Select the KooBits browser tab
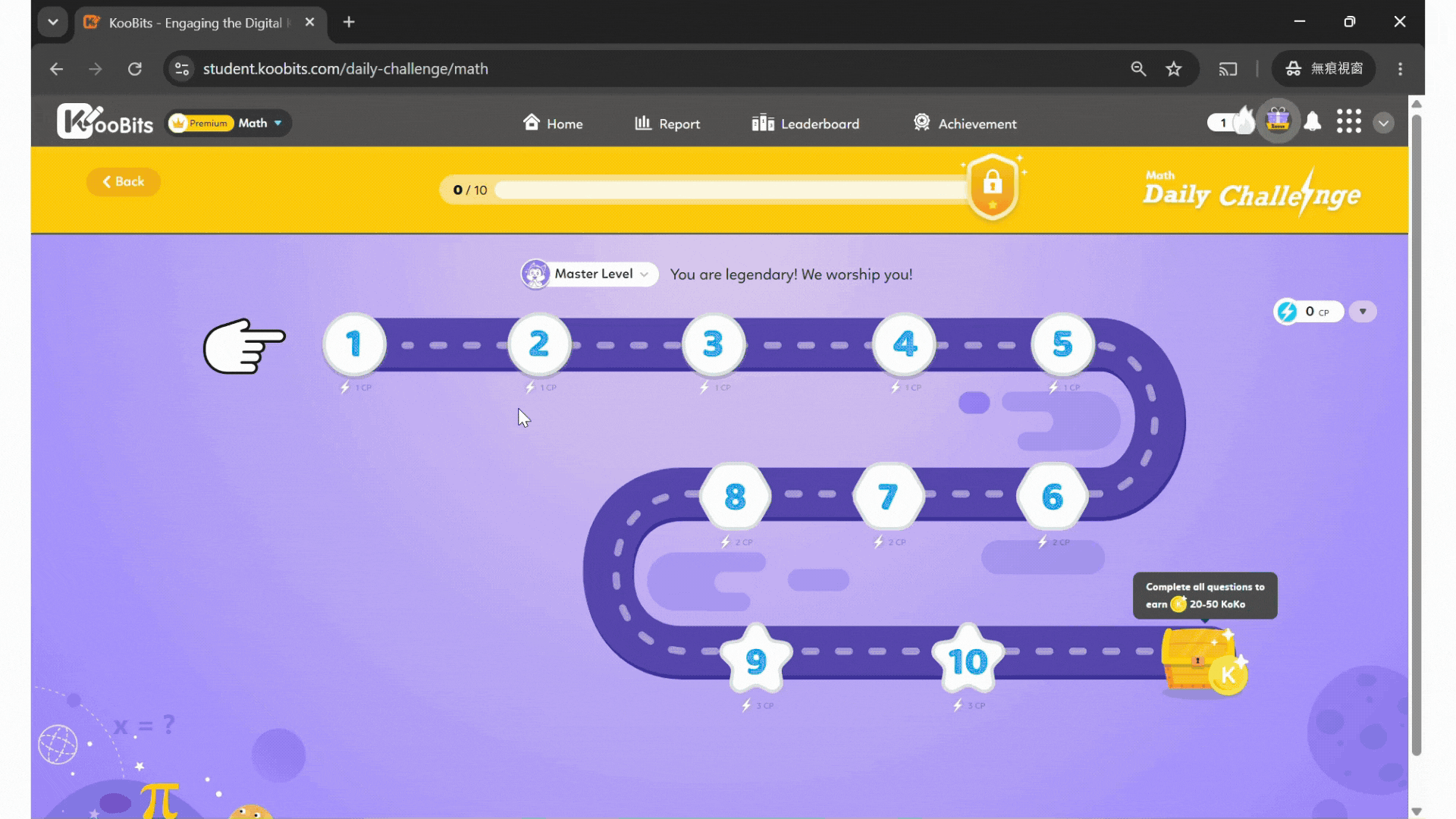 (x=200, y=23)
